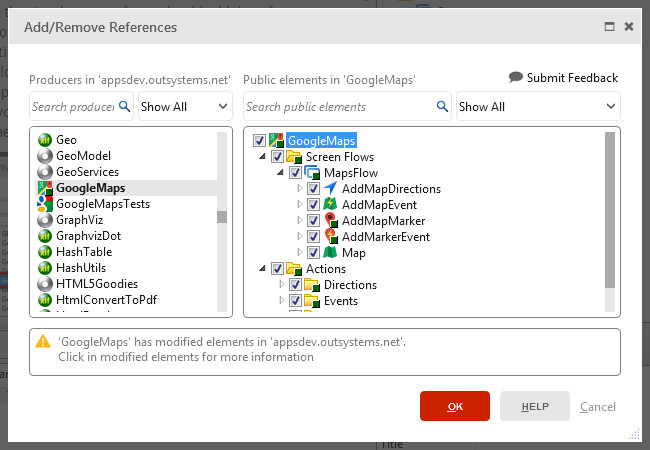Image resolution: width=650 pixels, height=450 pixels.
Task: Click the Submit Feedback speech bubble icon
Action: (515, 78)
